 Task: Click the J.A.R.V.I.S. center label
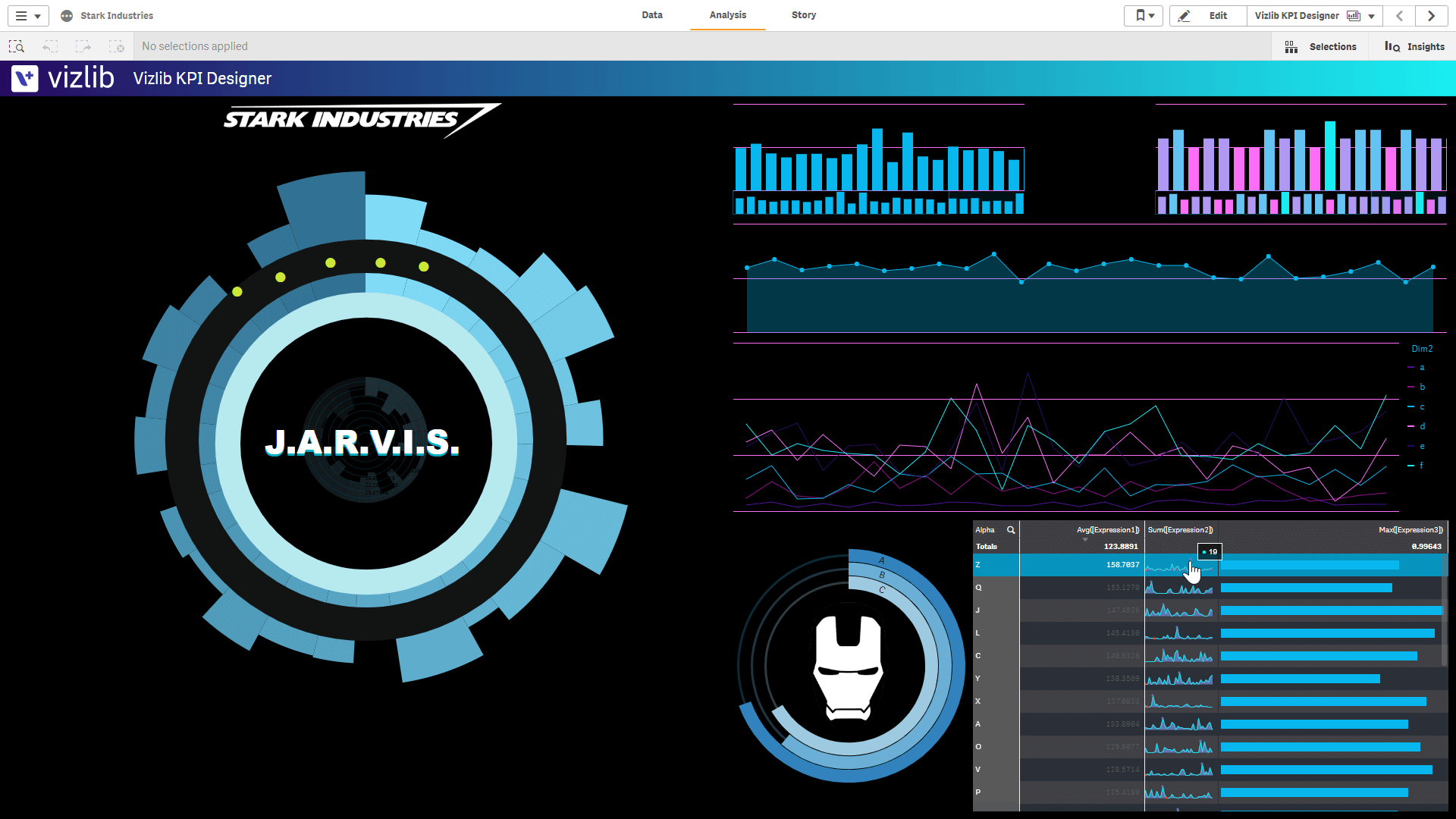pyautogui.click(x=362, y=443)
